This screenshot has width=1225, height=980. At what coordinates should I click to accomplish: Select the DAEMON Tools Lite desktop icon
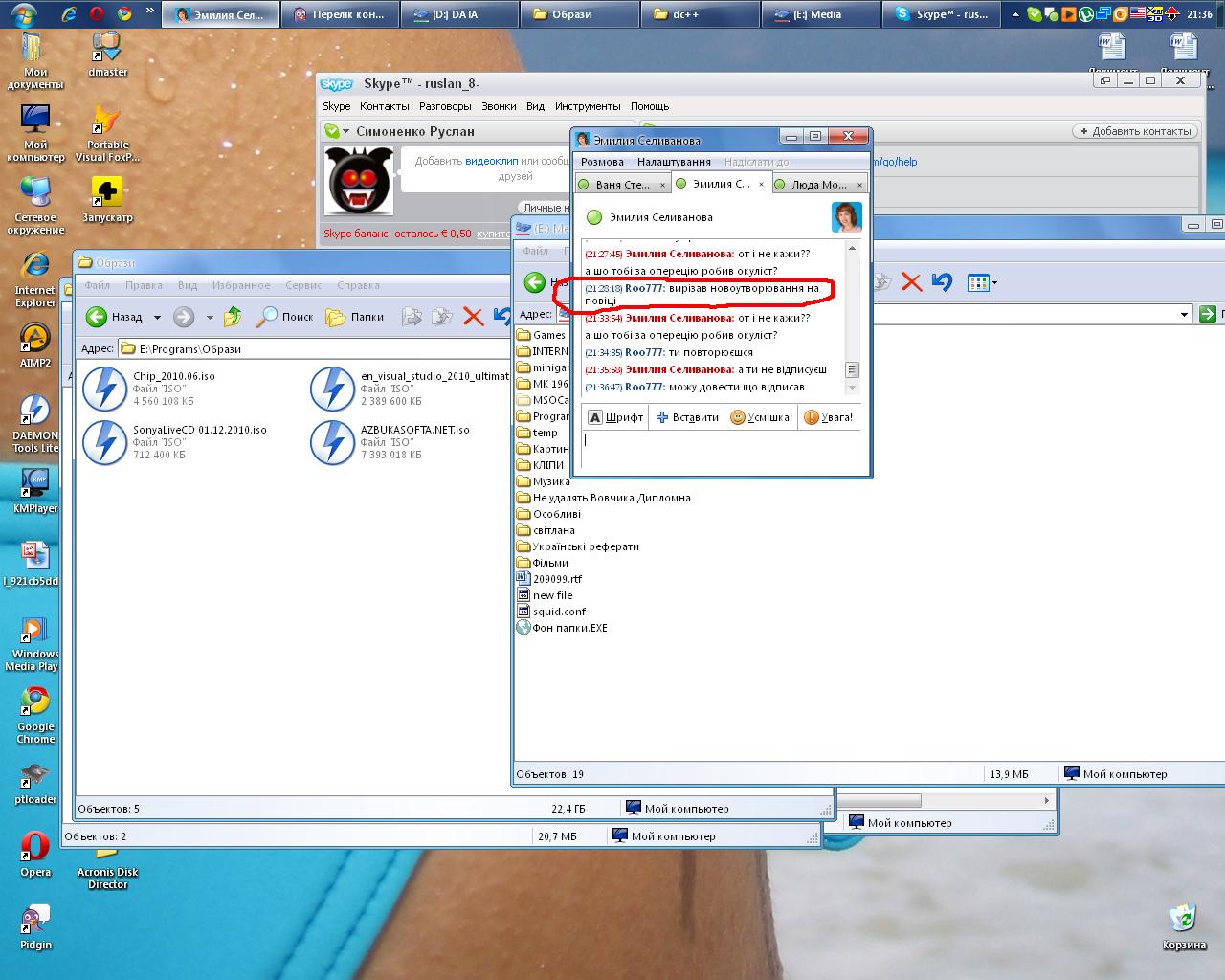35,424
